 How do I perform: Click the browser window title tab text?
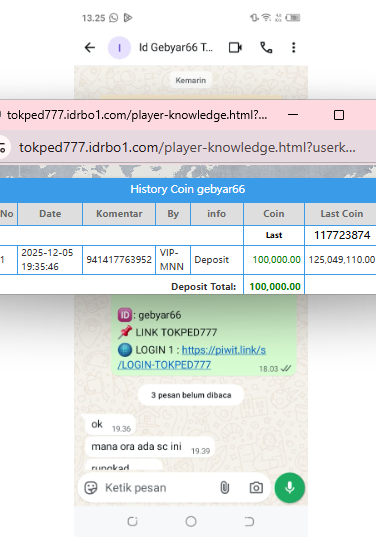[137, 115]
